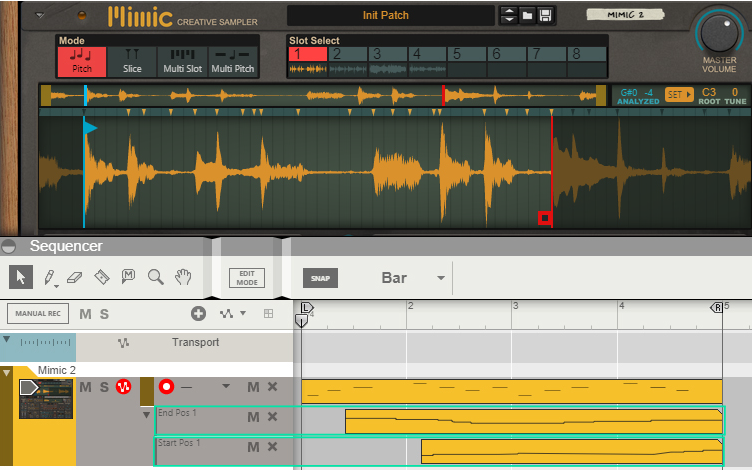The height and width of the screenshot is (470, 752).
Task: Collapse the Sequencer panel round button
Action: pos(8,247)
